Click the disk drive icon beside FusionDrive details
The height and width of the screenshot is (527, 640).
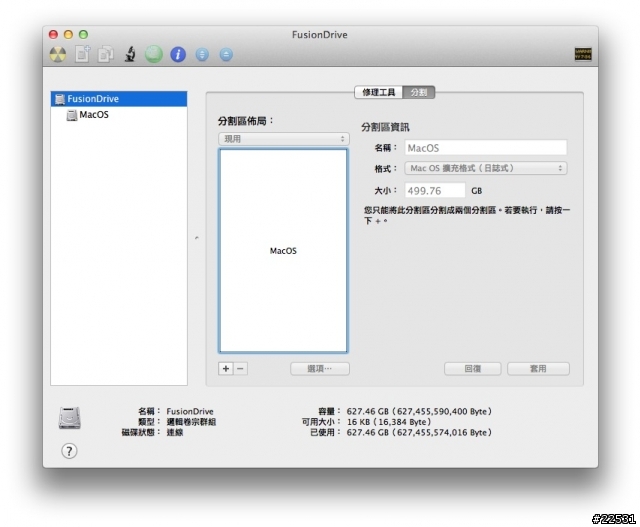point(69,418)
